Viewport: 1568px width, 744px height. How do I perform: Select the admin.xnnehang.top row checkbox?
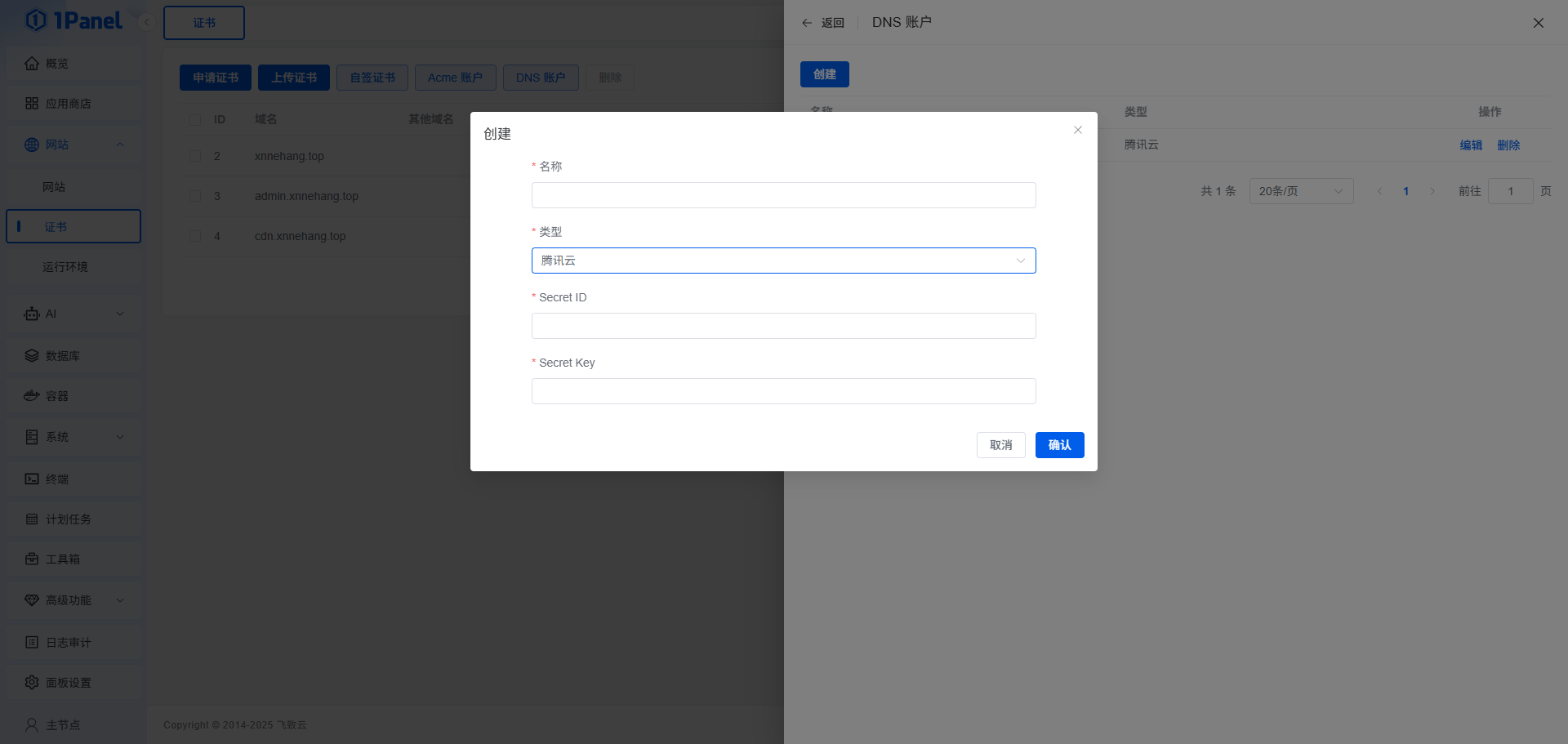[194, 195]
